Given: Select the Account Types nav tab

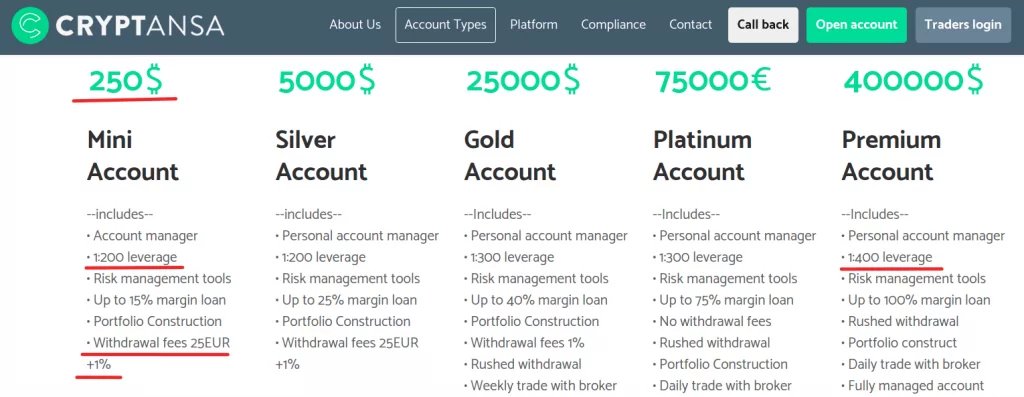Looking at the screenshot, I should click(x=445, y=25).
